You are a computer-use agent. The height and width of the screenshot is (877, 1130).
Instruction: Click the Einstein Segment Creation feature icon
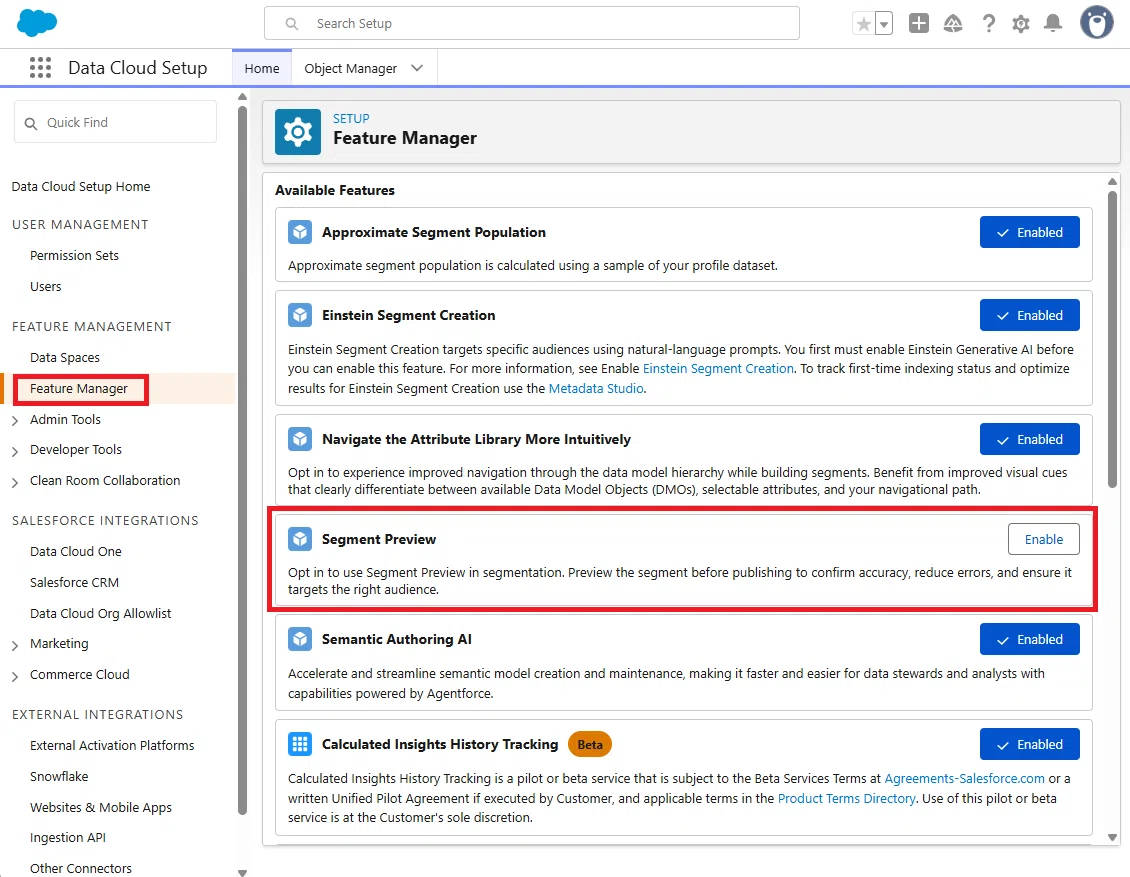300,315
